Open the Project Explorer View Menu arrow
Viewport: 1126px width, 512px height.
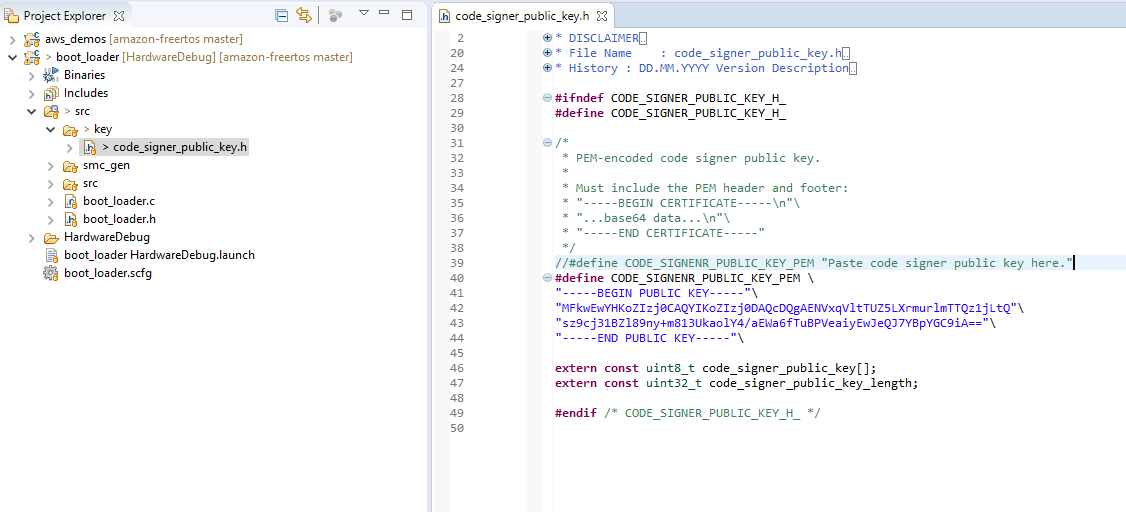[x=364, y=14]
